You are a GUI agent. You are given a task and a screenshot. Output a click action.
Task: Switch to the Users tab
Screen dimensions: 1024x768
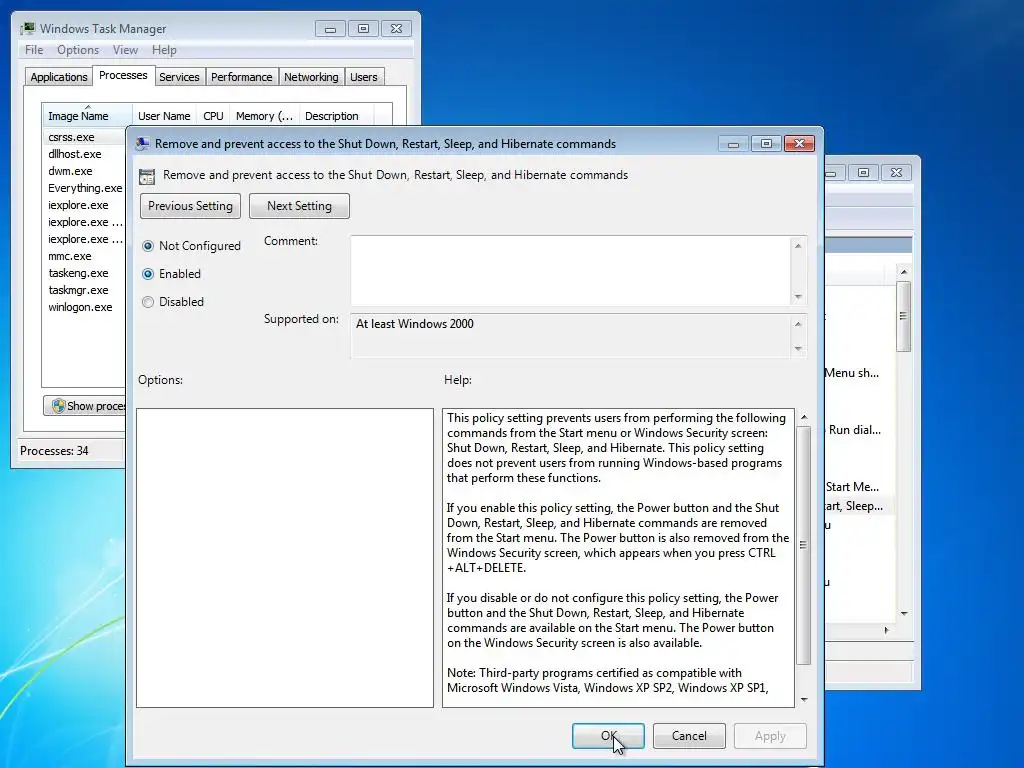click(x=364, y=77)
